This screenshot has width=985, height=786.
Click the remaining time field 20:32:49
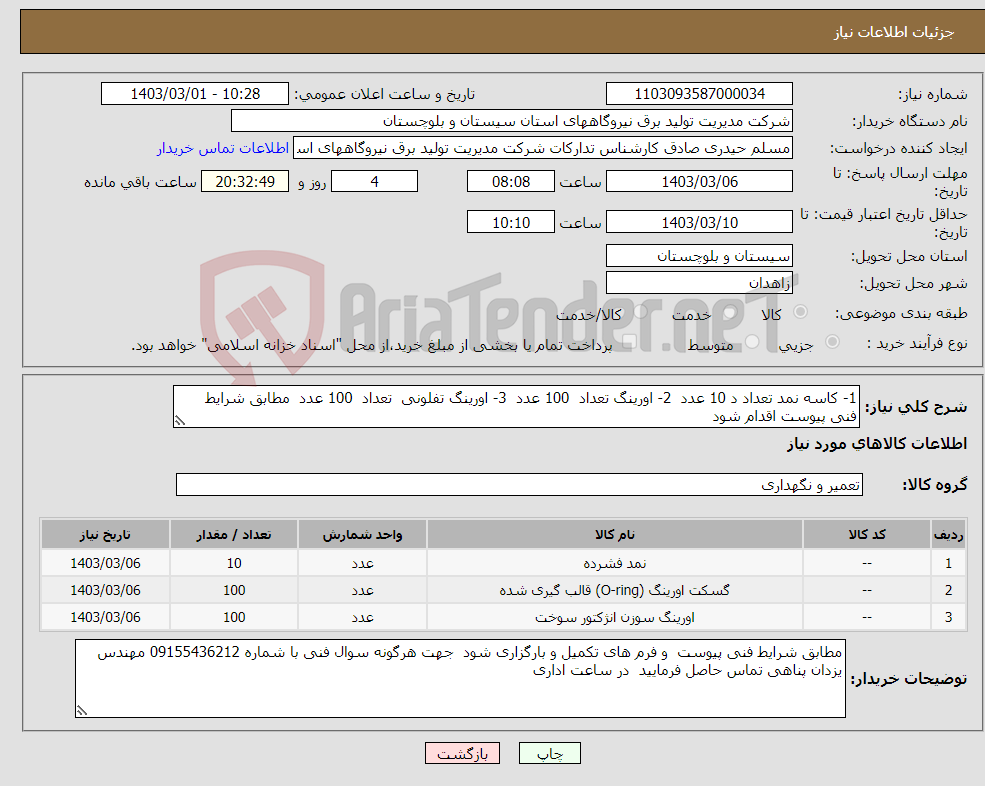pos(245,182)
